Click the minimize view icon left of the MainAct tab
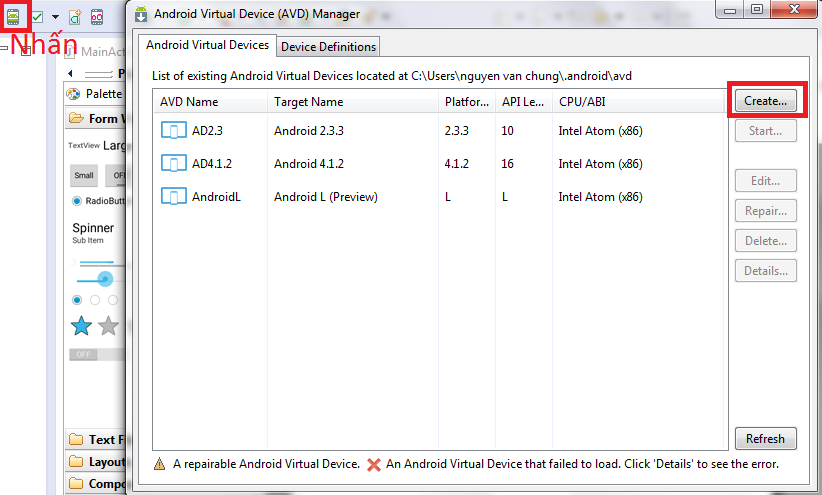This screenshot has width=822, height=495. [4, 48]
